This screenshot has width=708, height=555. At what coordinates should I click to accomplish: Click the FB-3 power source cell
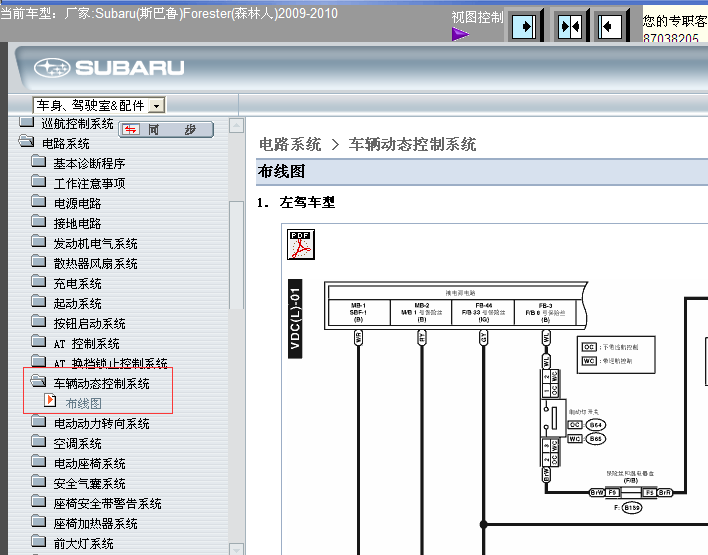pos(545,312)
